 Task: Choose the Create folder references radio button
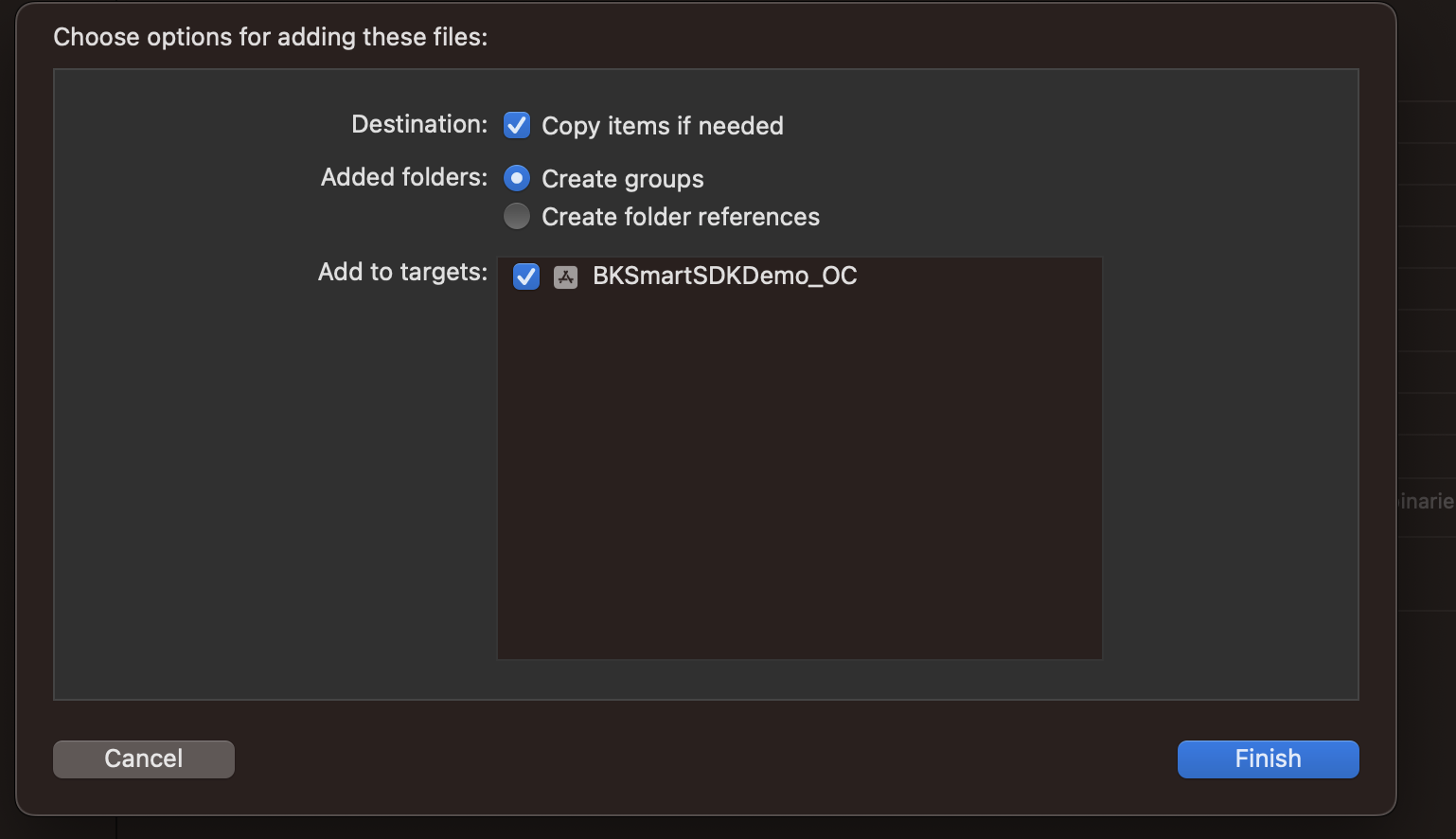(517, 216)
